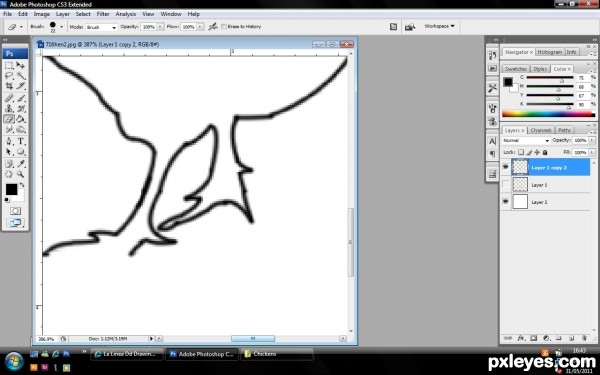Select the Zoom magnifier tool
Image resolution: width=600 pixels, height=375 pixels.
click(x=21, y=174)
